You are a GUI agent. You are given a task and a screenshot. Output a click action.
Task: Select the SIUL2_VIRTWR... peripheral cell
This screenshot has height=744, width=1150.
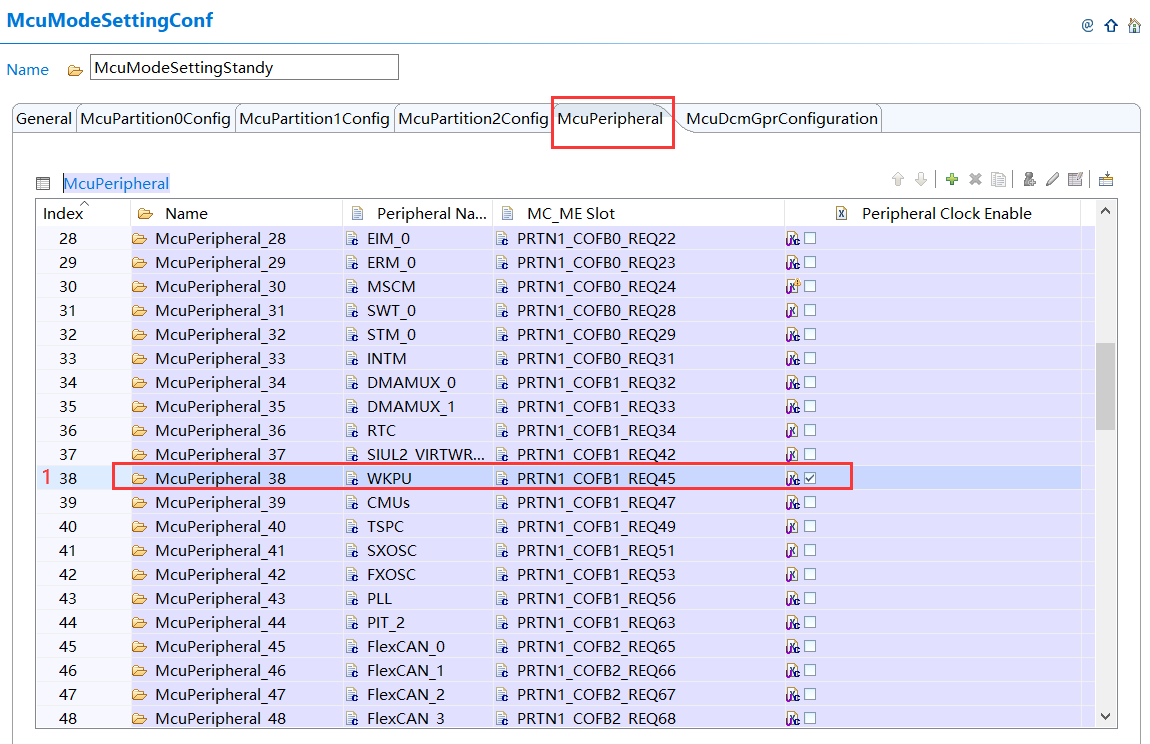point(425,455)
